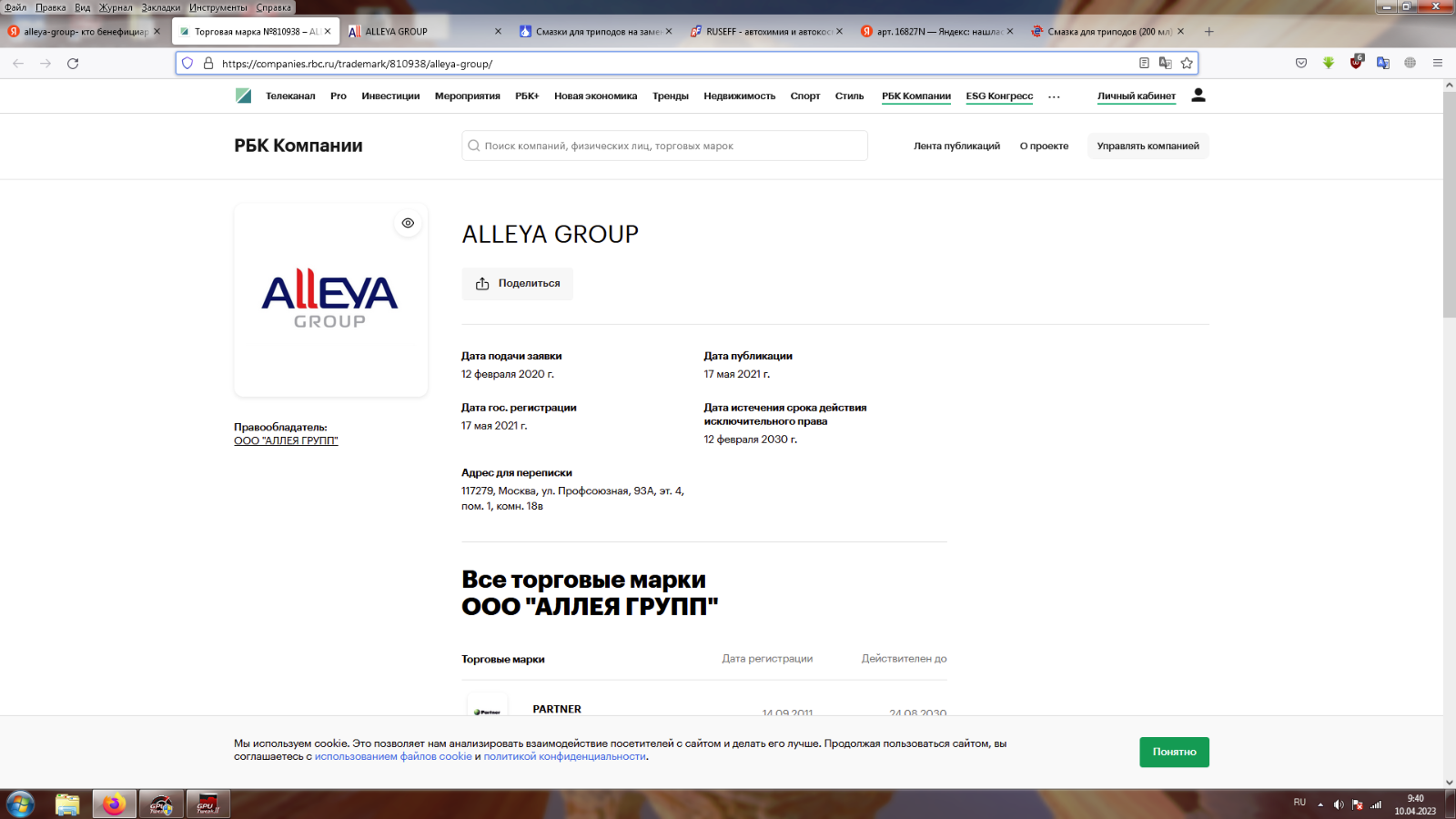Click the browser Back arrow
The image size is (1456, 819).
pos(18,63)
